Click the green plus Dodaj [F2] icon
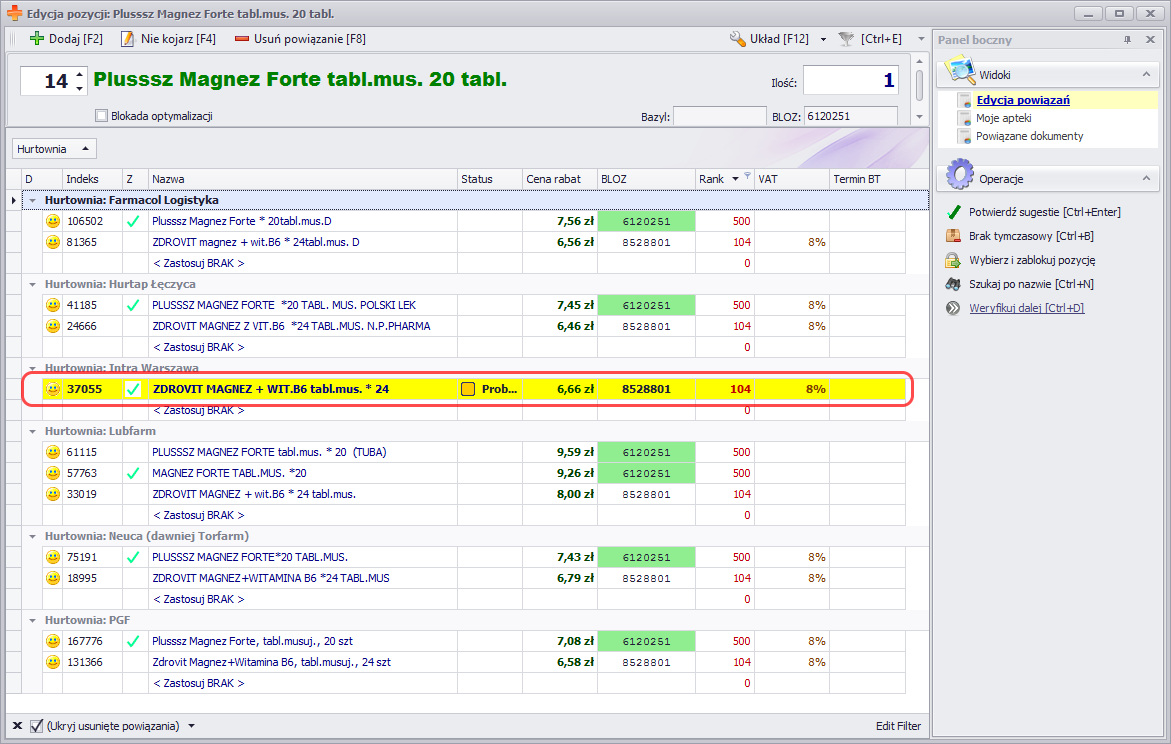This screenshot has width=1171, height=744. 37,39
